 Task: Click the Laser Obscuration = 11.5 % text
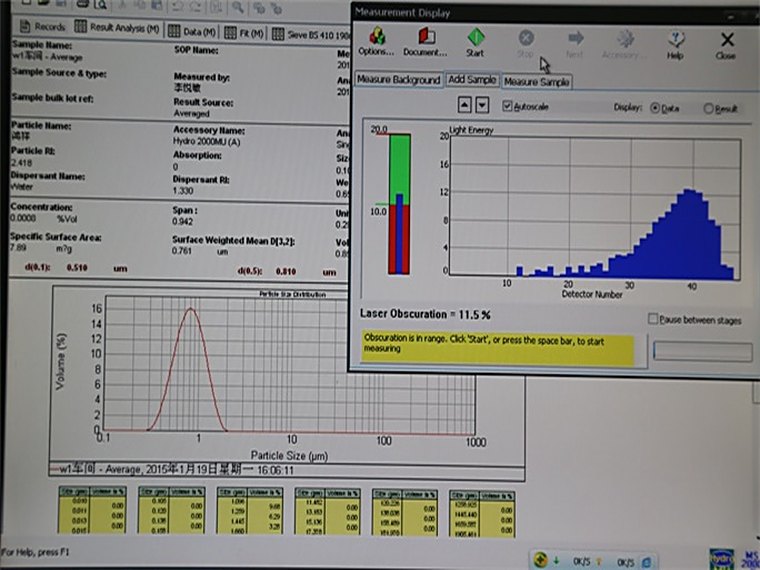click(425, 314)
